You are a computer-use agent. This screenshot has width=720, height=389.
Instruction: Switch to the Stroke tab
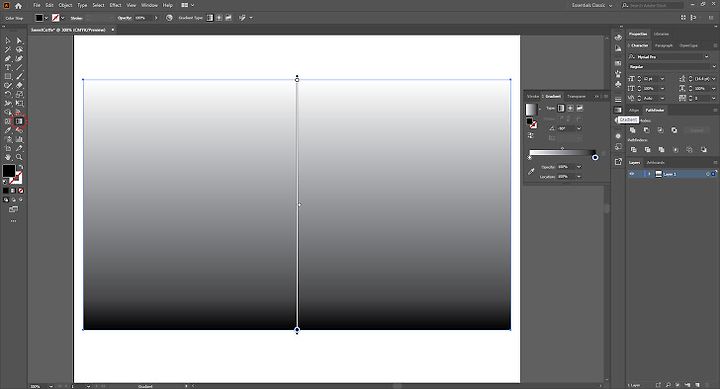point(533,96)
